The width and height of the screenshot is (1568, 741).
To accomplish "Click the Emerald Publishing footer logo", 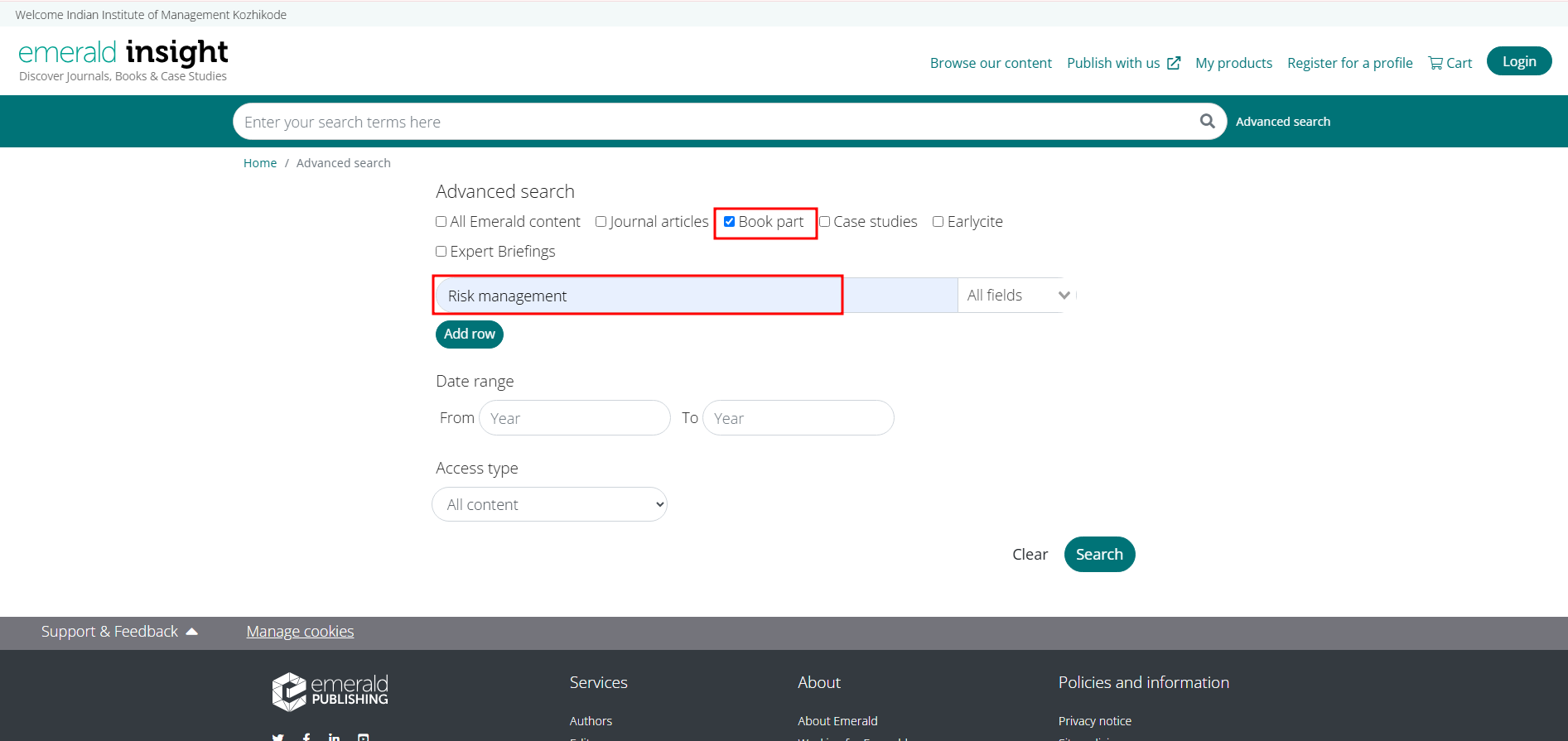I will 330,691.
